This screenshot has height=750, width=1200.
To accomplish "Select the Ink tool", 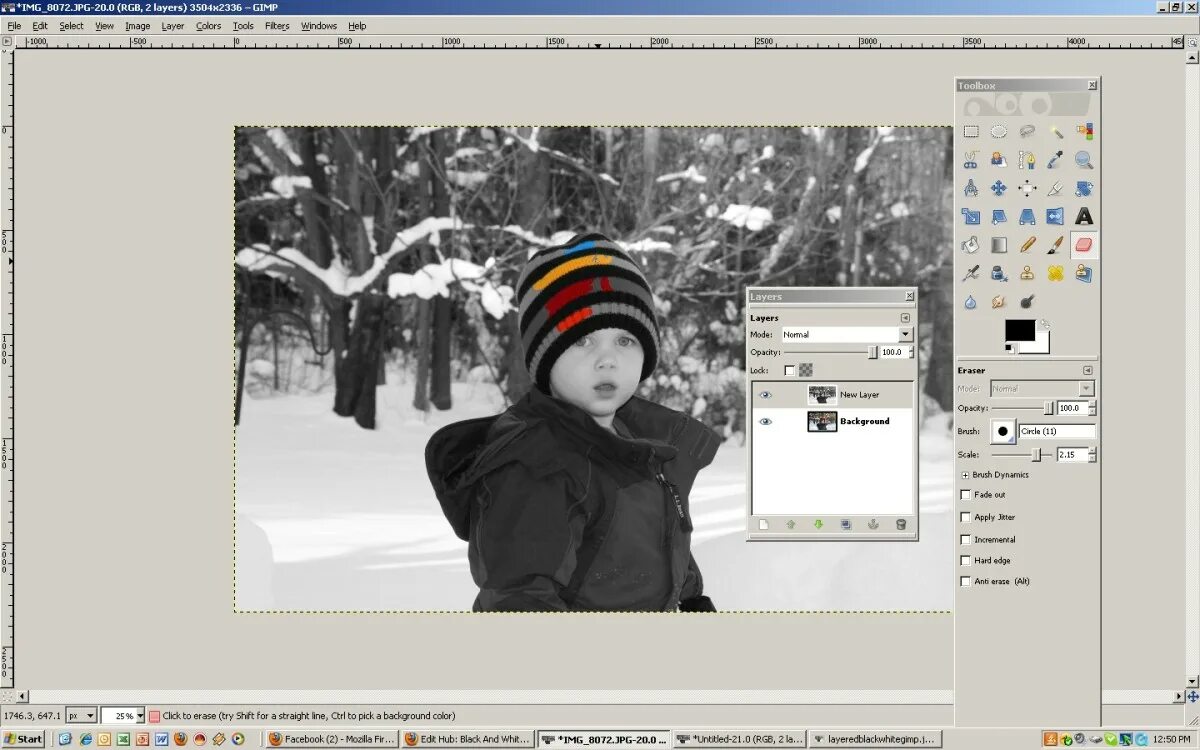I will click(999, 272).
